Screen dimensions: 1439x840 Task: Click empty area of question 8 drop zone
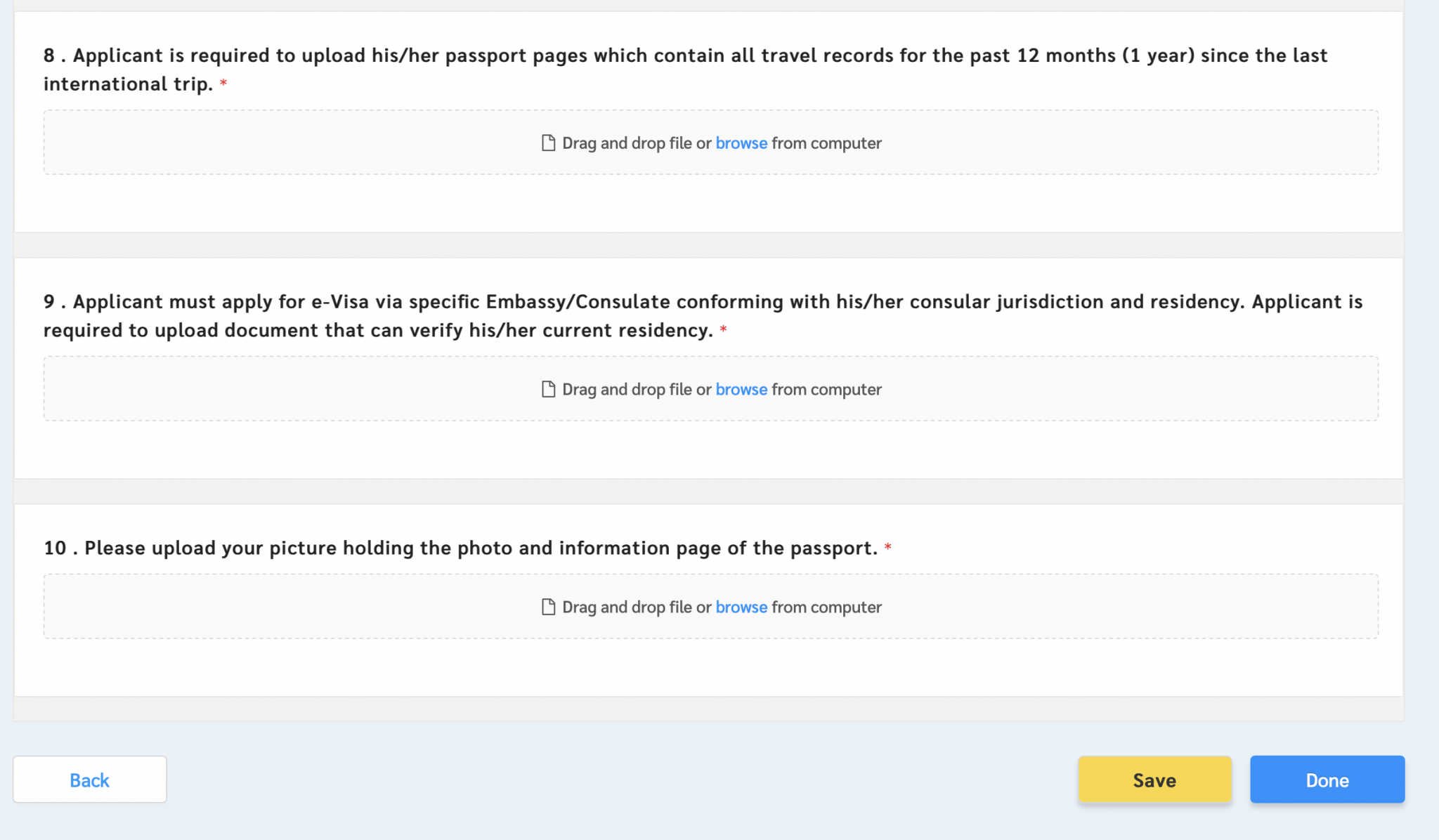(x=281, y=143)
